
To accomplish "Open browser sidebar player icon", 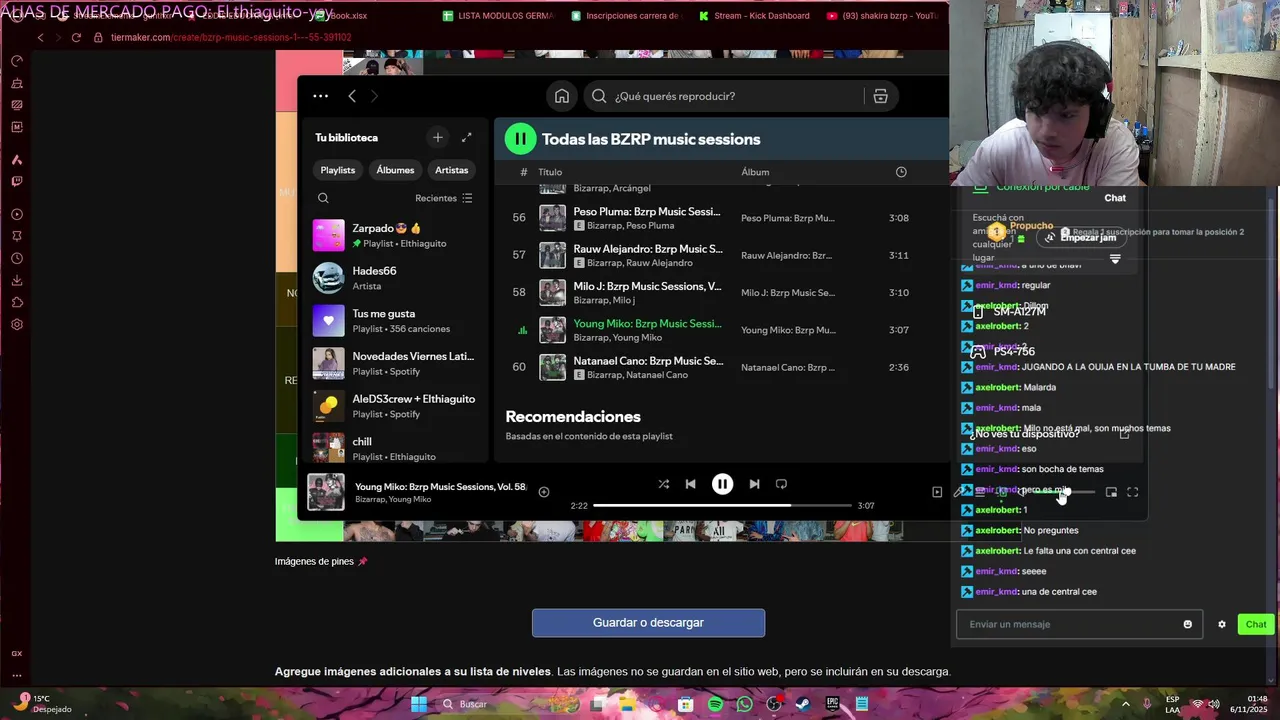I will click(x=17, y=214).
